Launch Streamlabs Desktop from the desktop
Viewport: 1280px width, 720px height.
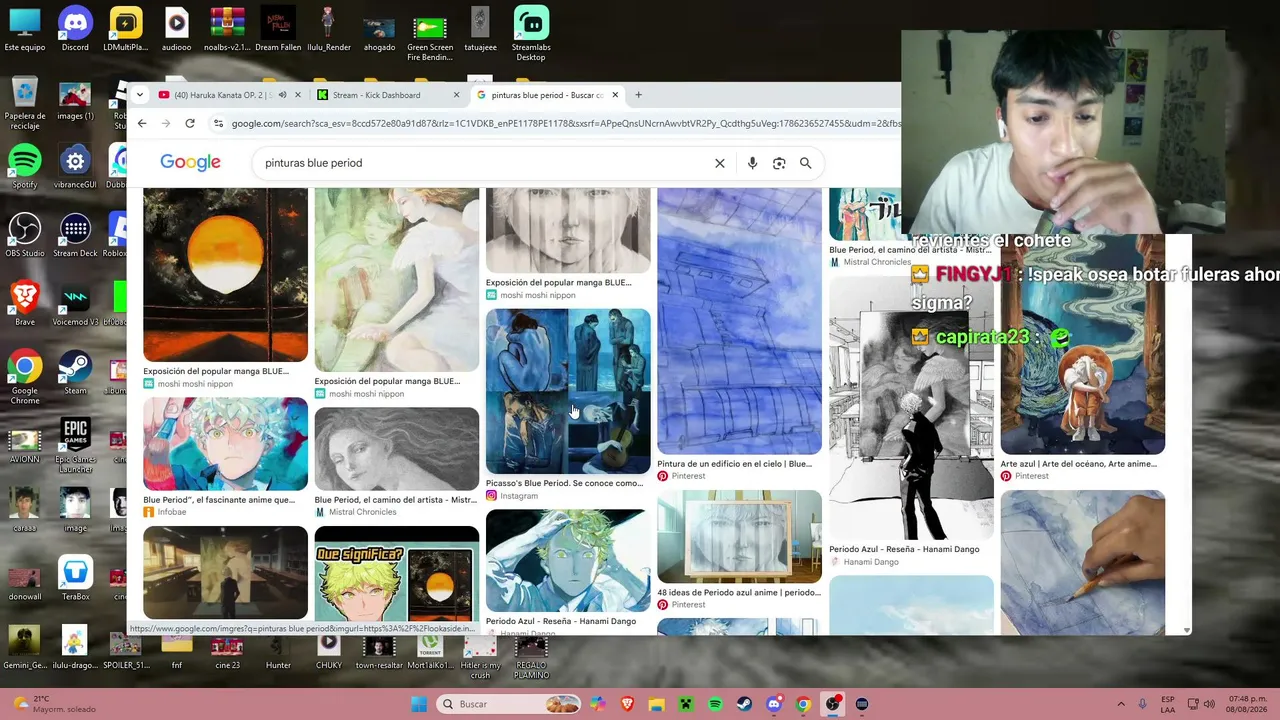[x=531, y=34]
